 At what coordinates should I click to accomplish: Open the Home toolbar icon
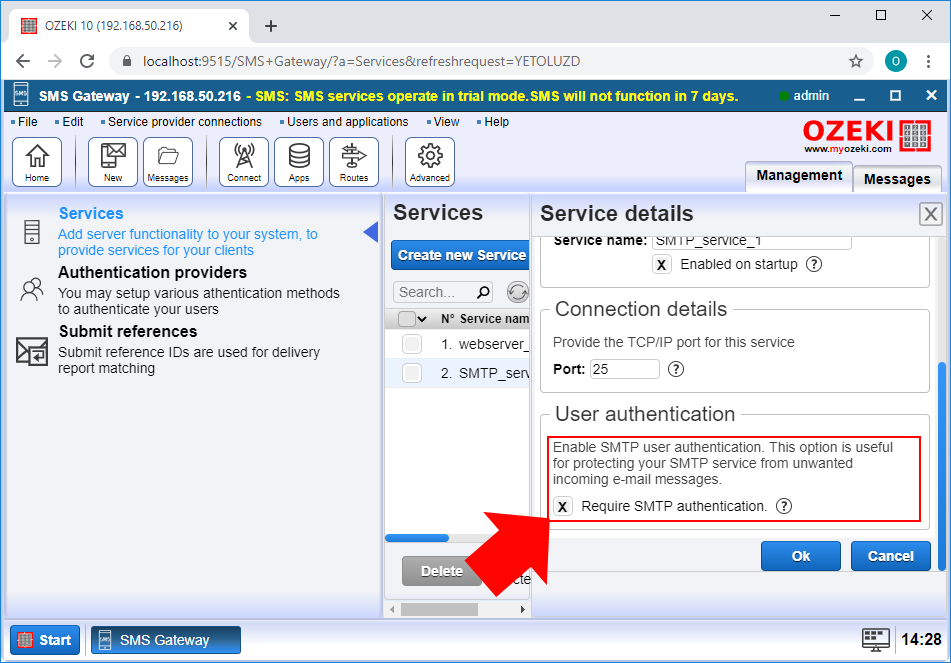click(x=37, y=162)
